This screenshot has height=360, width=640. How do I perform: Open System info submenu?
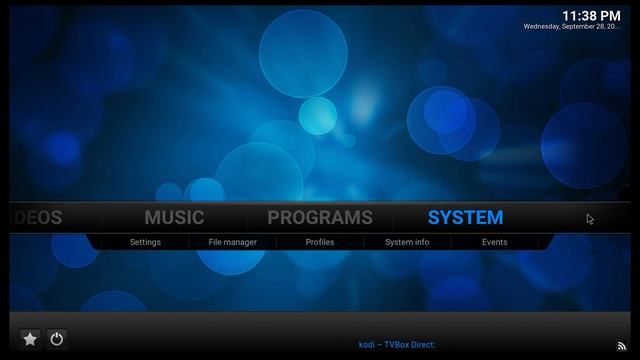point(407,242)
